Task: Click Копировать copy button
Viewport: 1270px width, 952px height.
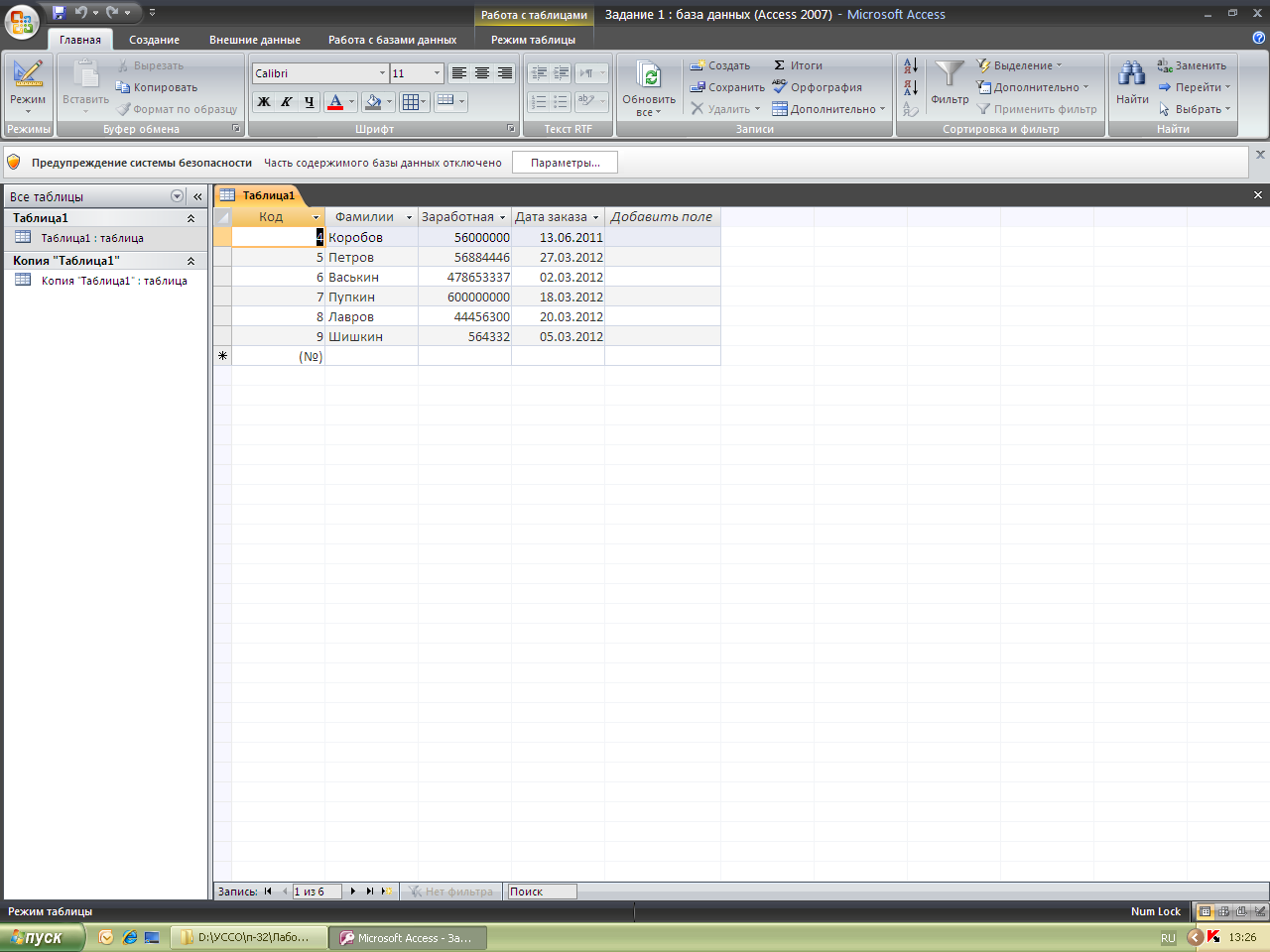Action: coord(157,87)
